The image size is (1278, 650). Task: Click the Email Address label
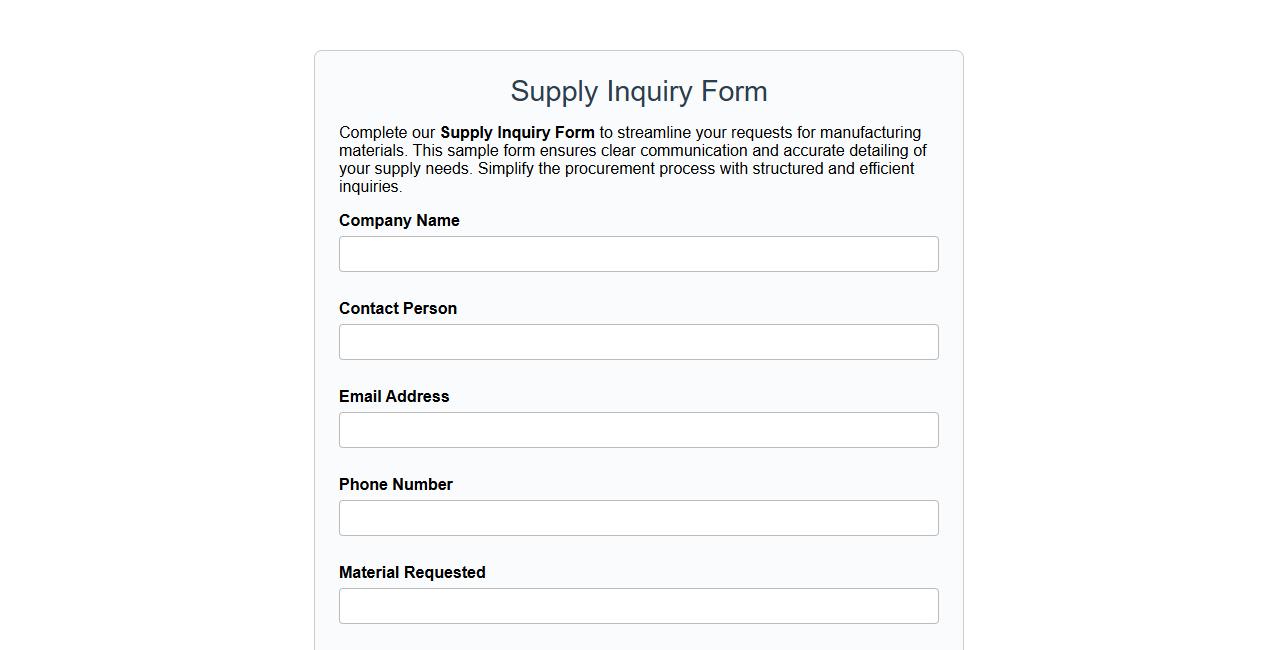point(393,396)
